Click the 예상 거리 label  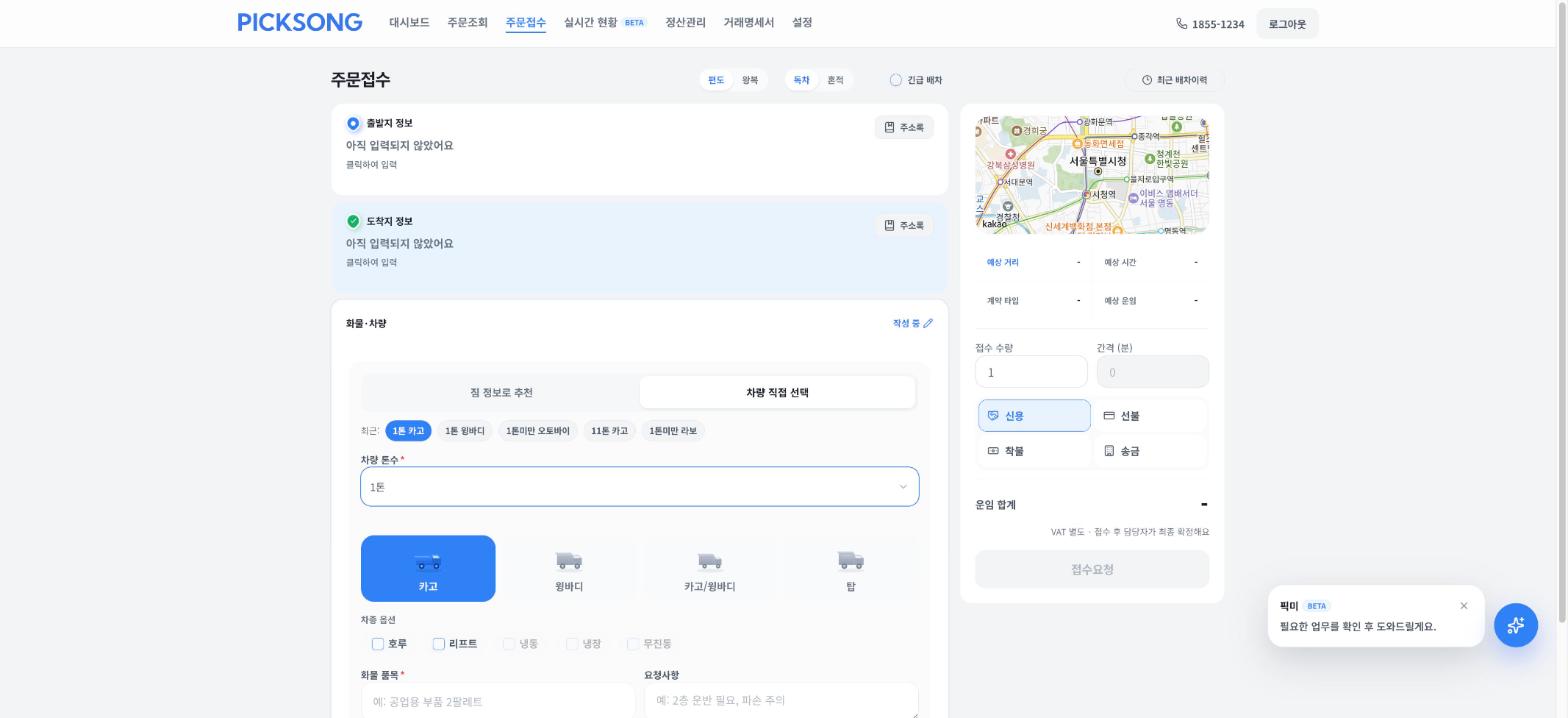pos(1003,262)
